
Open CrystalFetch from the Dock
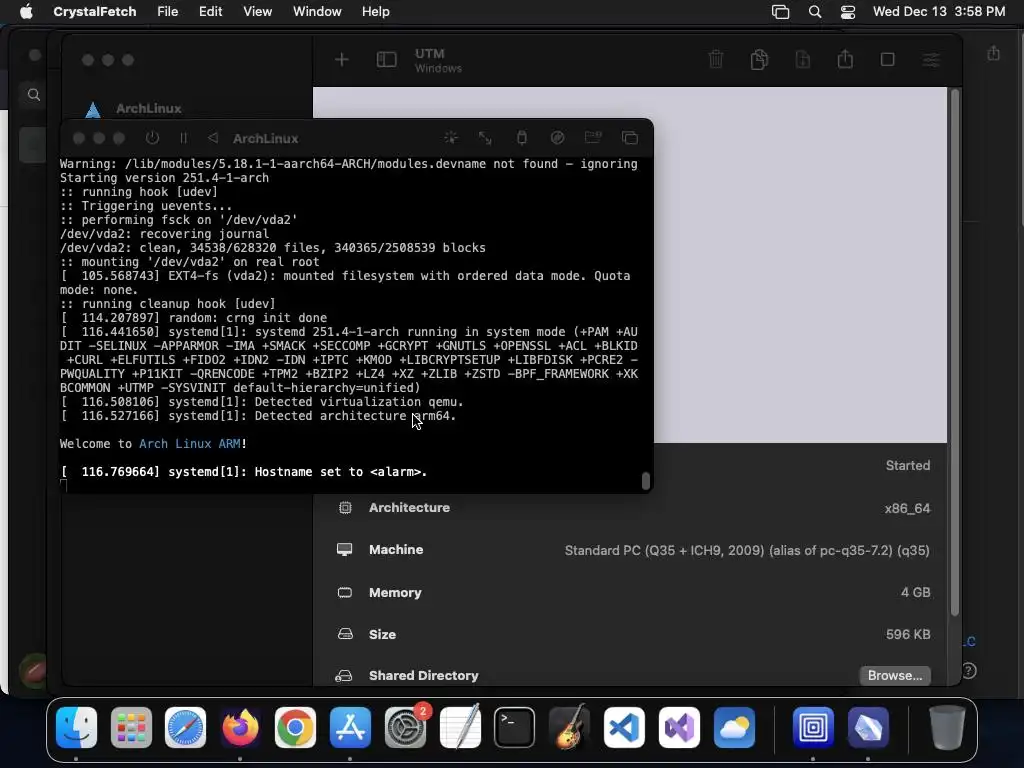(868, 727)
